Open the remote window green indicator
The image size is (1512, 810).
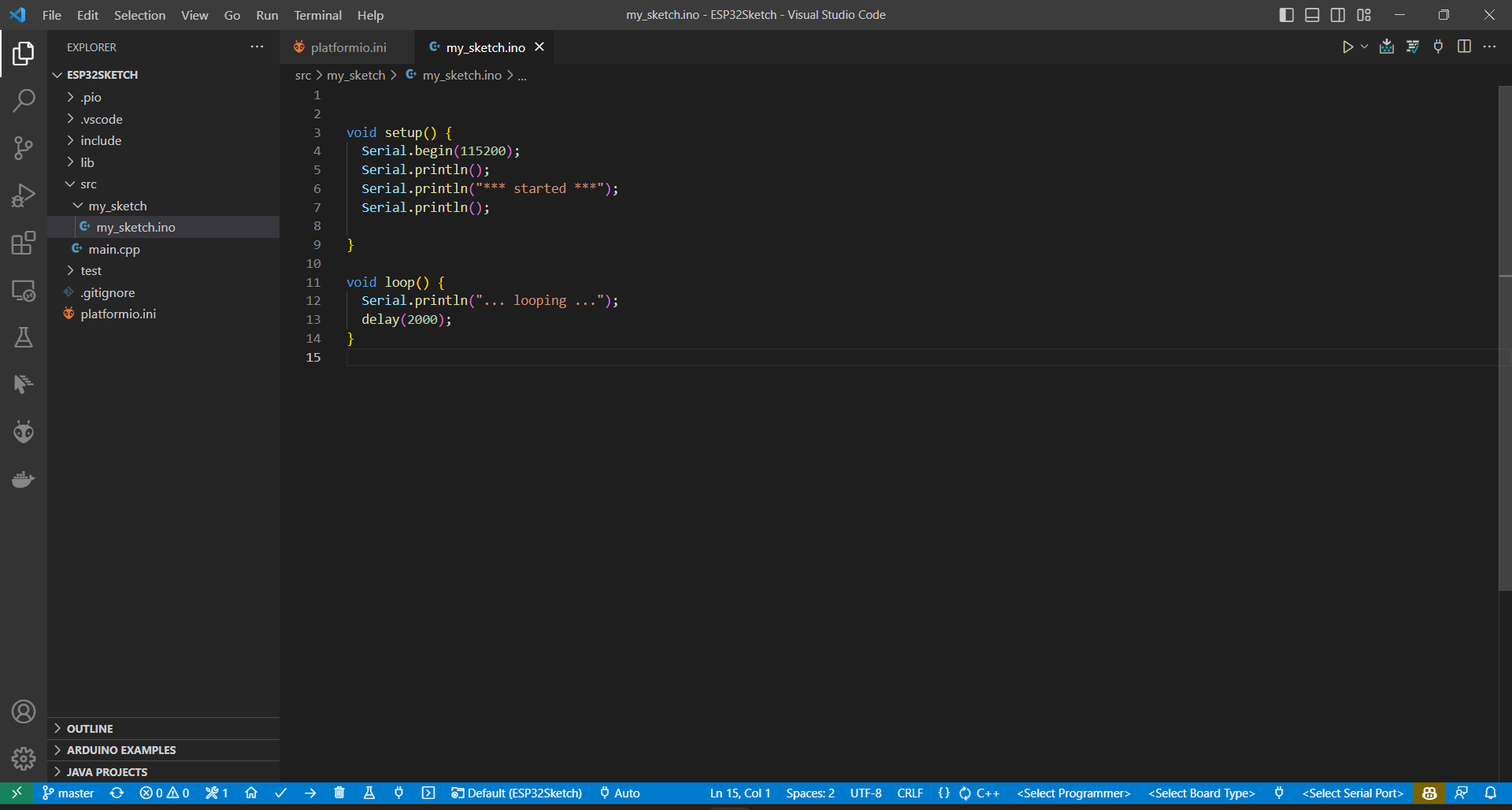click(17, 793)
